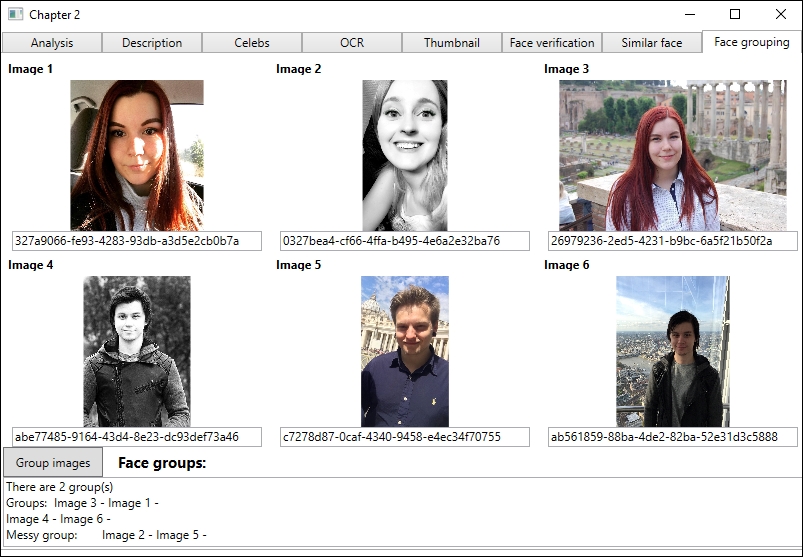
Task: Maximize the Chapter 2 window
Action: [x=735, y=14]
